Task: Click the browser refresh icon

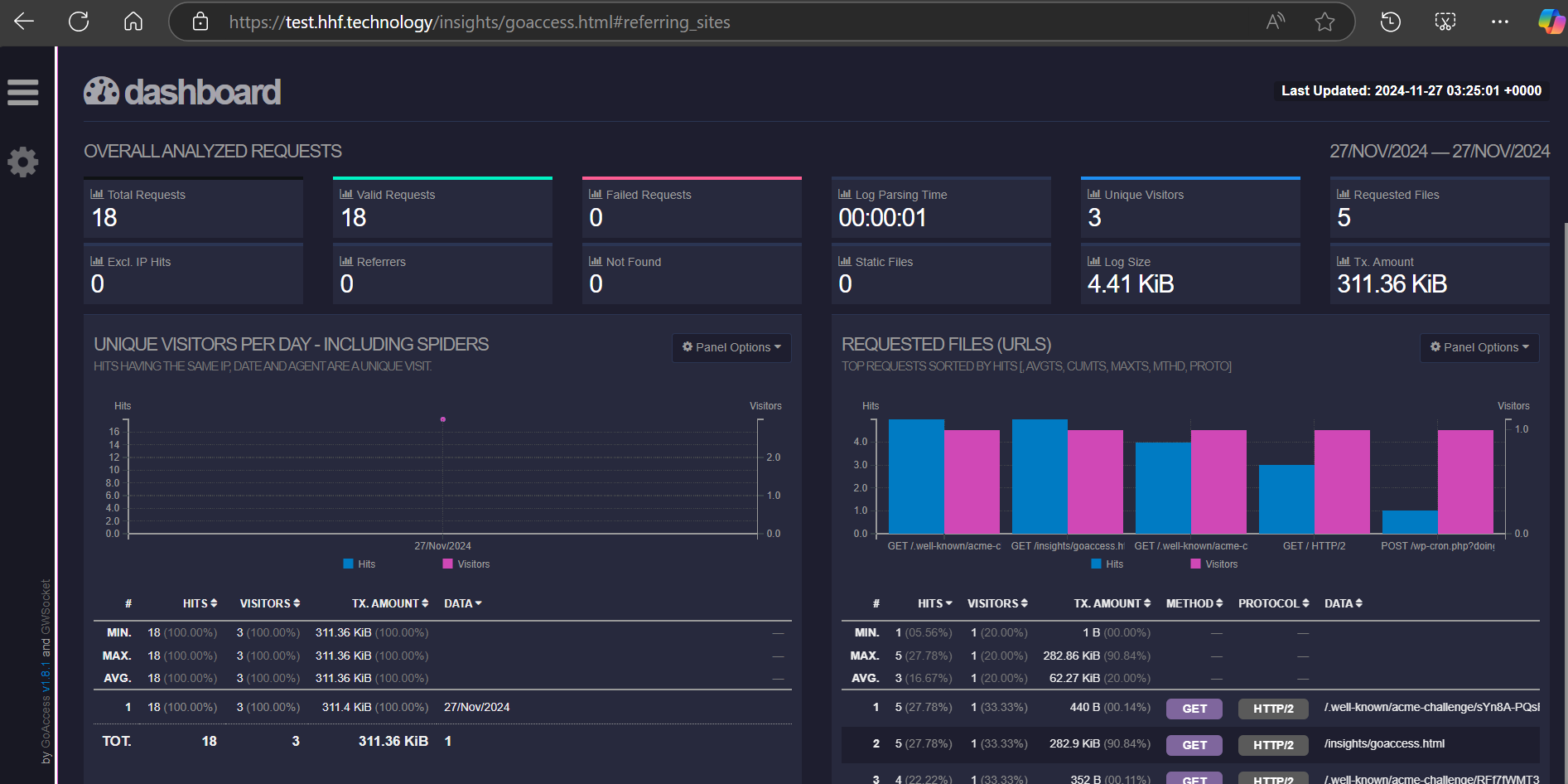Action: [79, 22]
